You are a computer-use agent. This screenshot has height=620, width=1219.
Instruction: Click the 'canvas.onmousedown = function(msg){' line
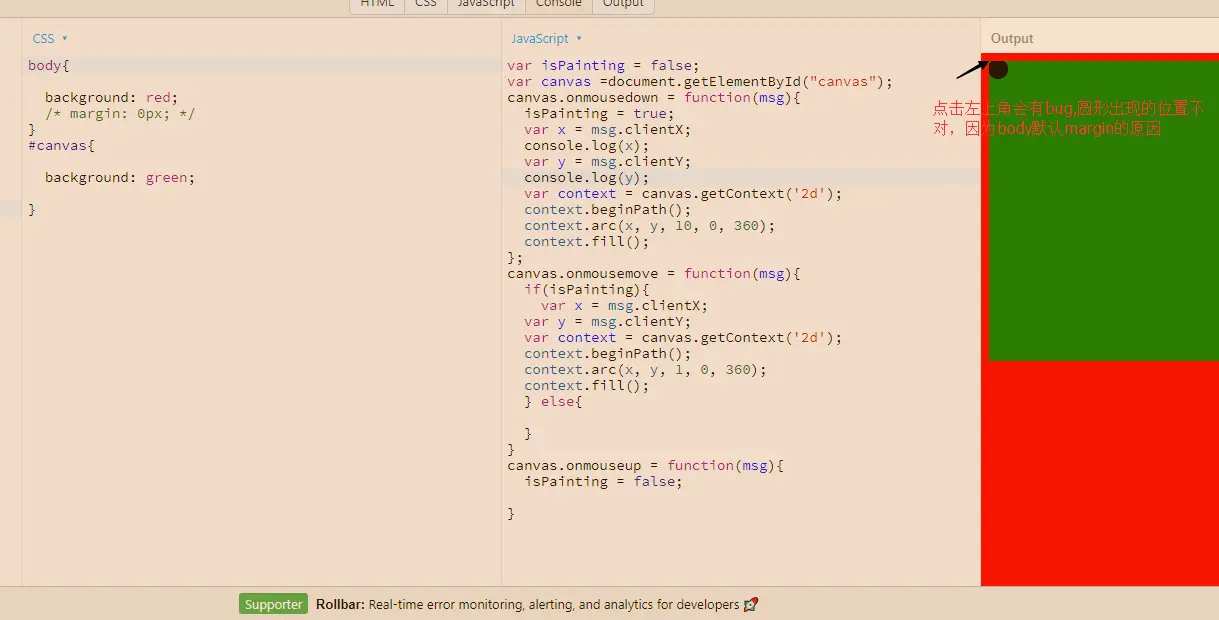click(654, 97)
